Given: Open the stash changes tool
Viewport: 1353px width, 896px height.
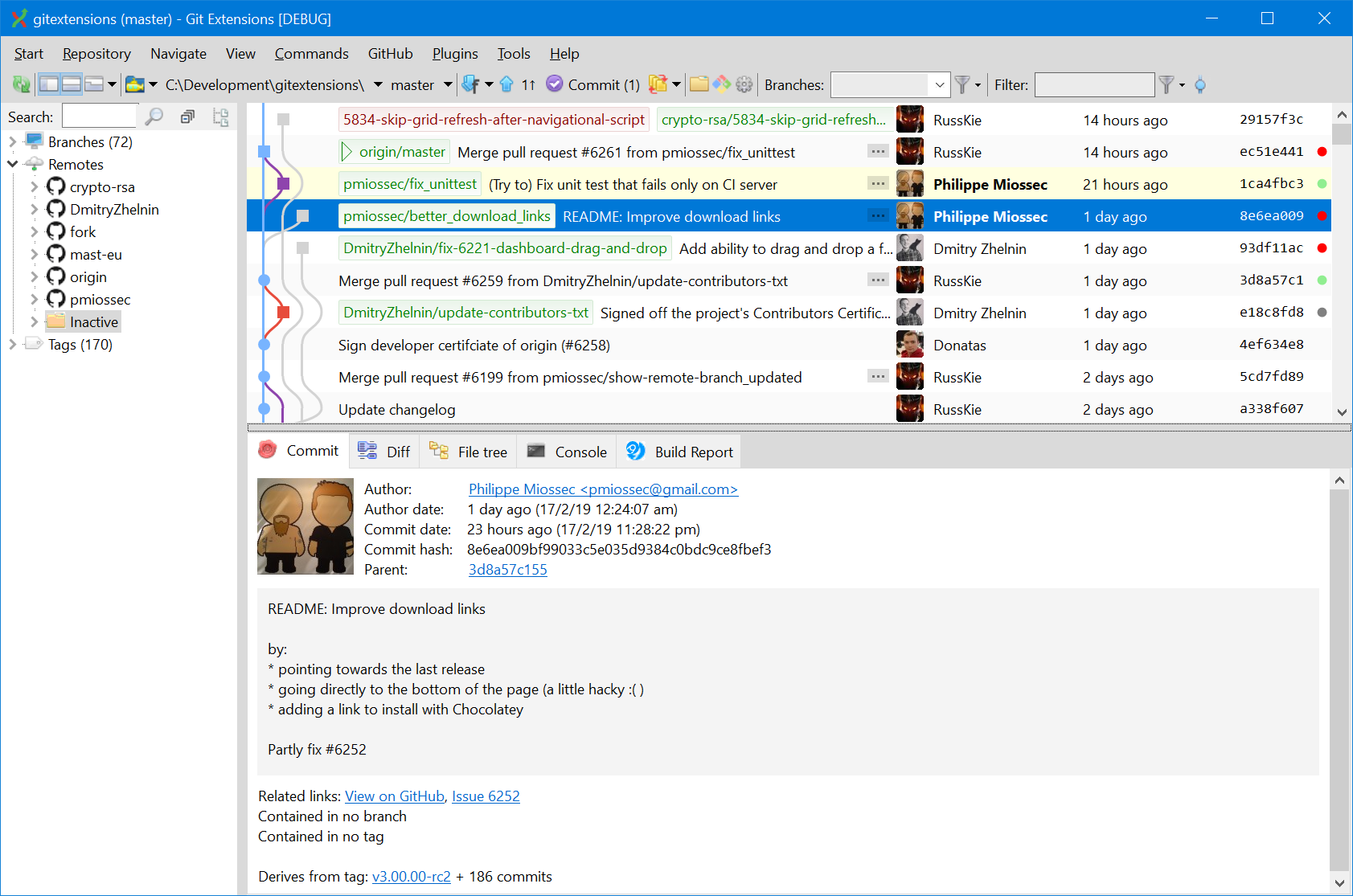Looking at the screenshot, I should [658, 84].
